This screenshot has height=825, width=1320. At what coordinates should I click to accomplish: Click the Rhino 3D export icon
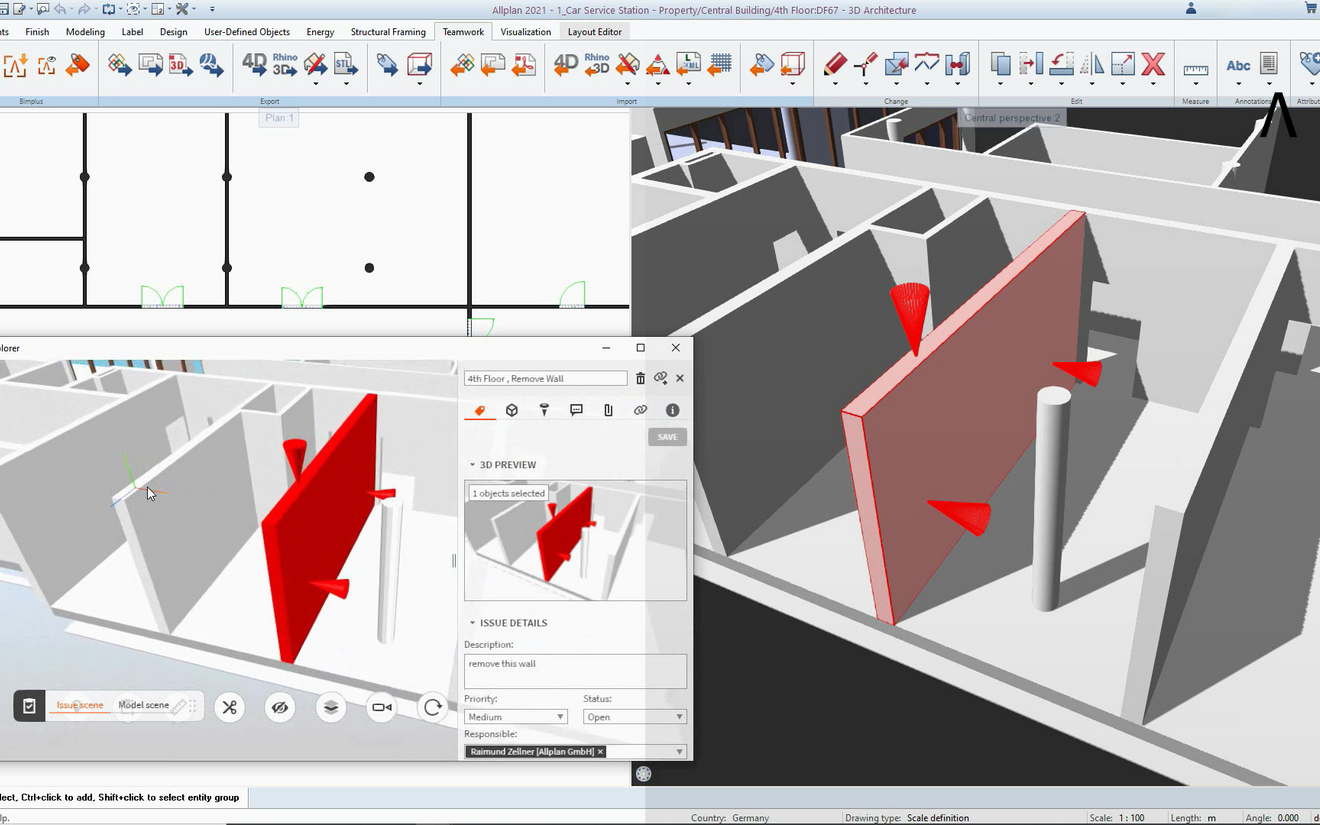[285, 65]
